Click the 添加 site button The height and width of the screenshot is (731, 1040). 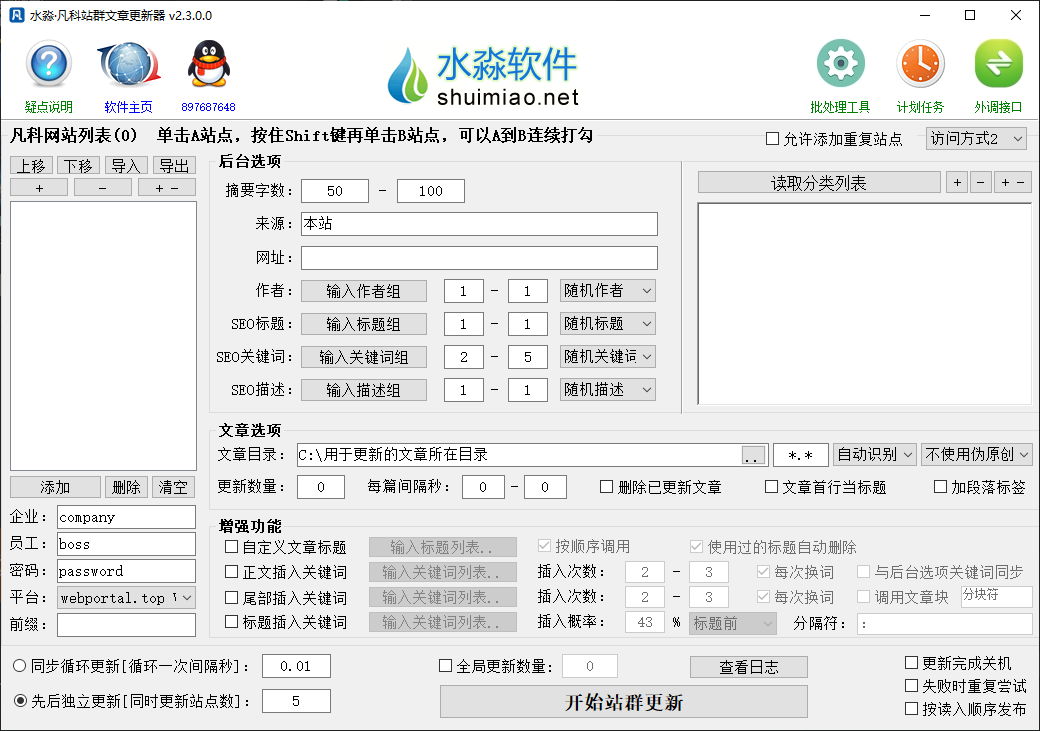tap(56, 487)
